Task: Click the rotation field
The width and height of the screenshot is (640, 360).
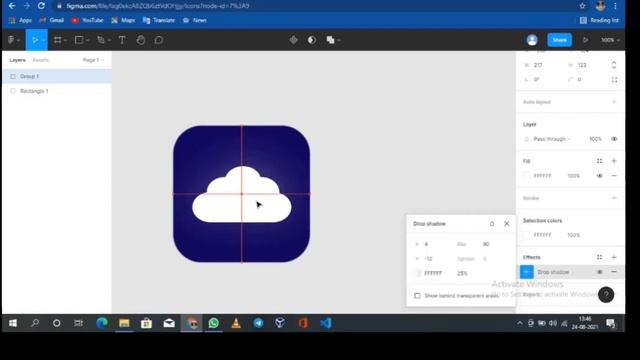Action: pyautogui.click(x=543, y=80)
